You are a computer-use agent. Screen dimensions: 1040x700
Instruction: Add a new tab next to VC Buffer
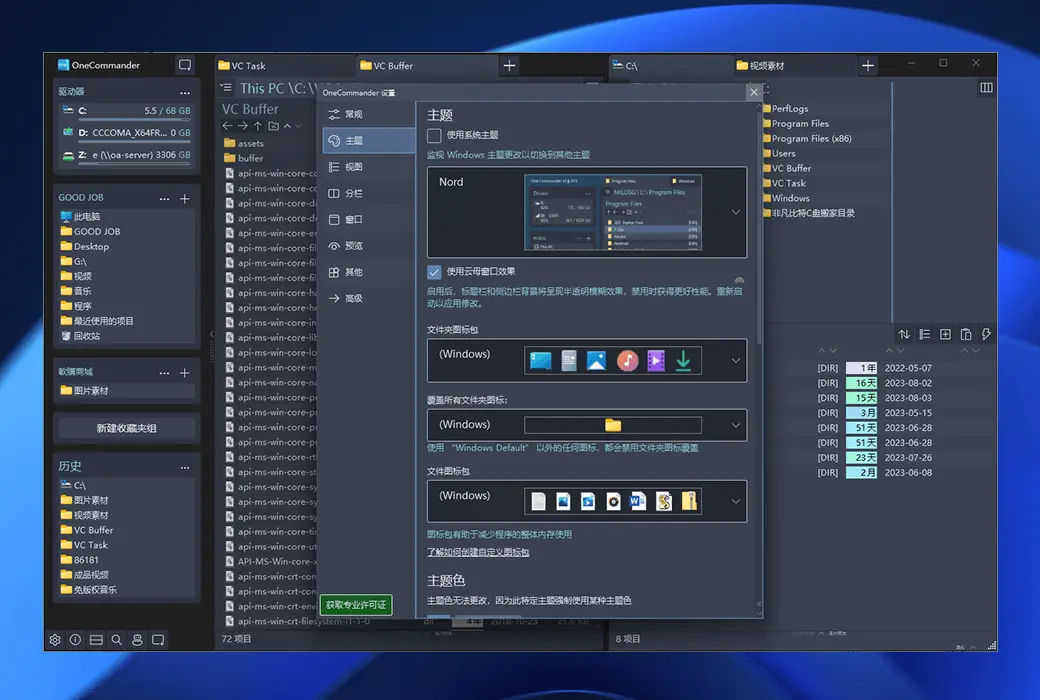pyautogui.click(x=509, y=66)
